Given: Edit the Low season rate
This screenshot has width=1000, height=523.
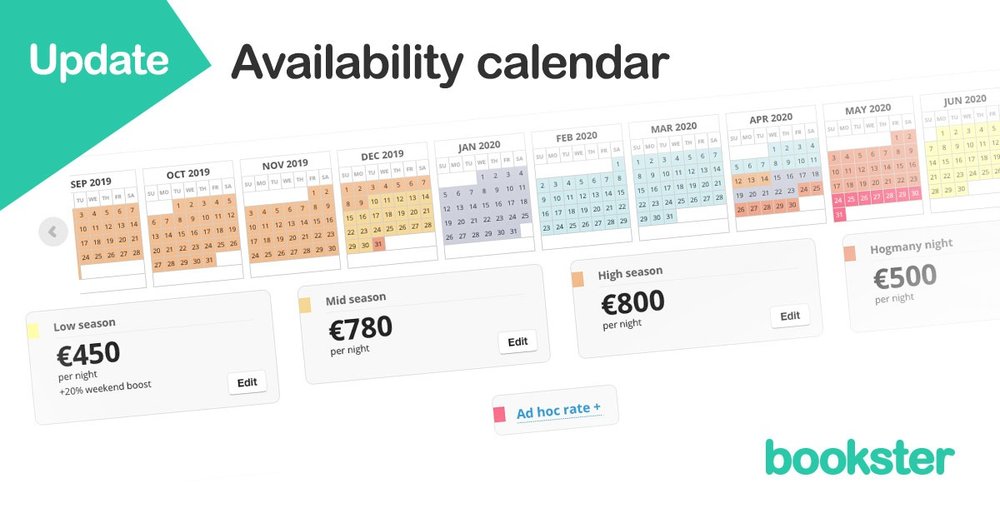Looking at the screenshot, I should click(x=247, y=382).
